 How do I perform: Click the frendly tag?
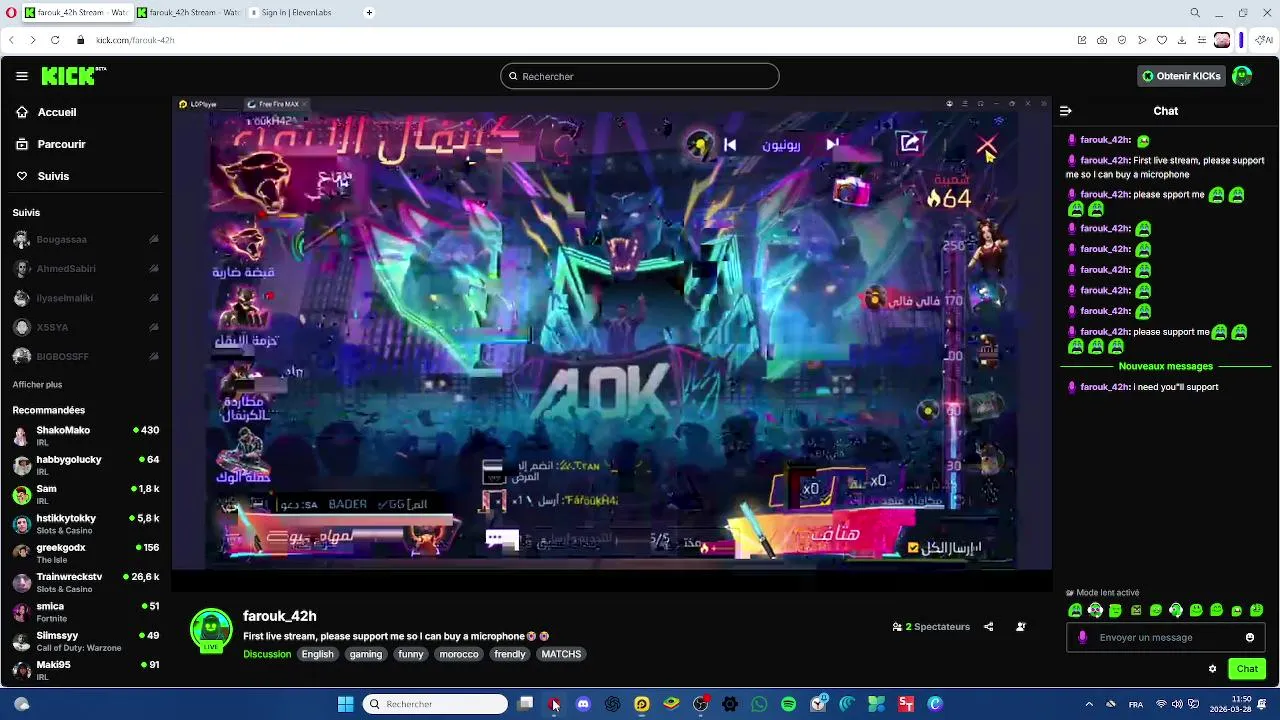click(x=510, y=654)
